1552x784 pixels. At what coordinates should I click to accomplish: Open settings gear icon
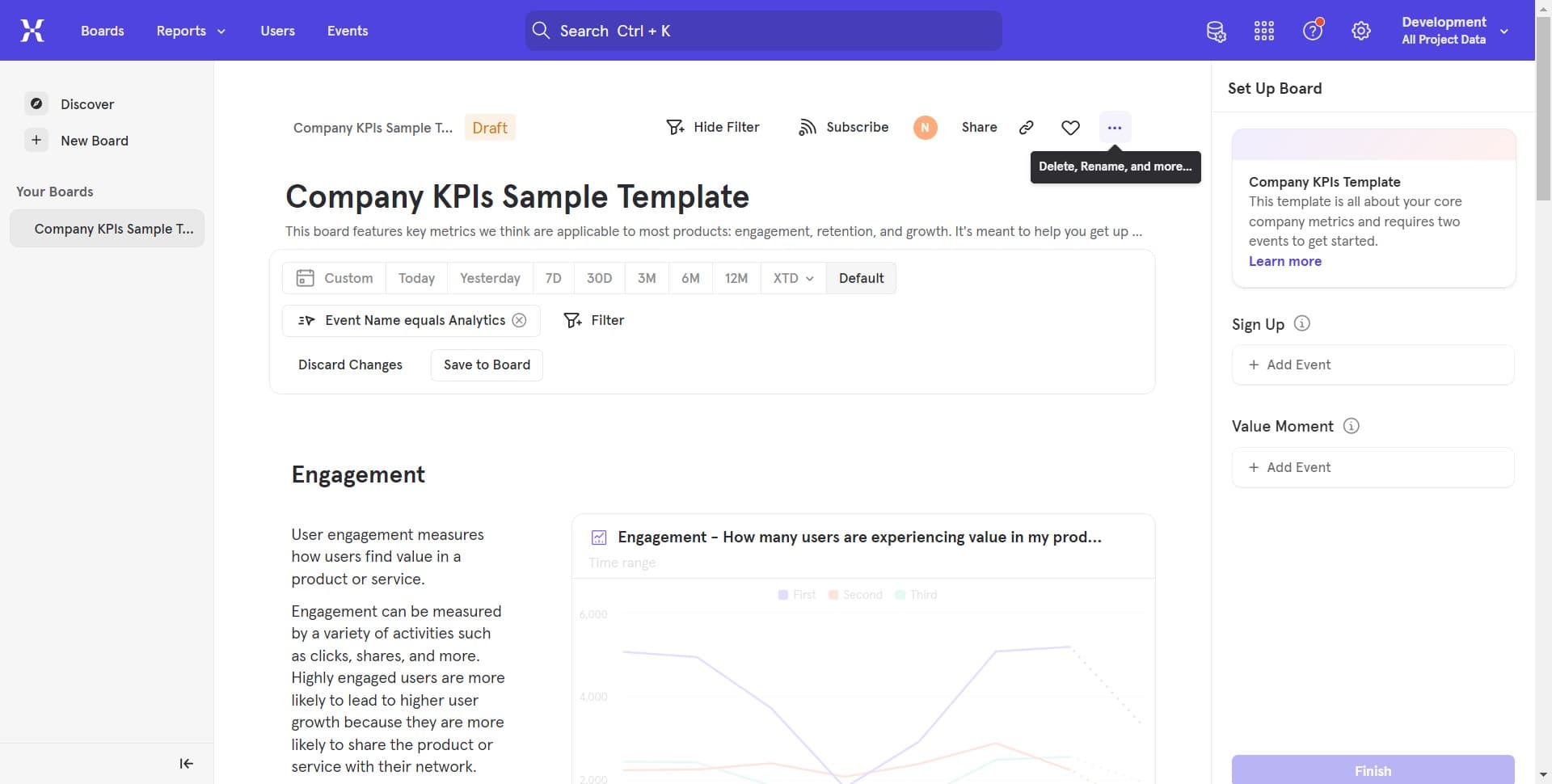point(1361,32)
